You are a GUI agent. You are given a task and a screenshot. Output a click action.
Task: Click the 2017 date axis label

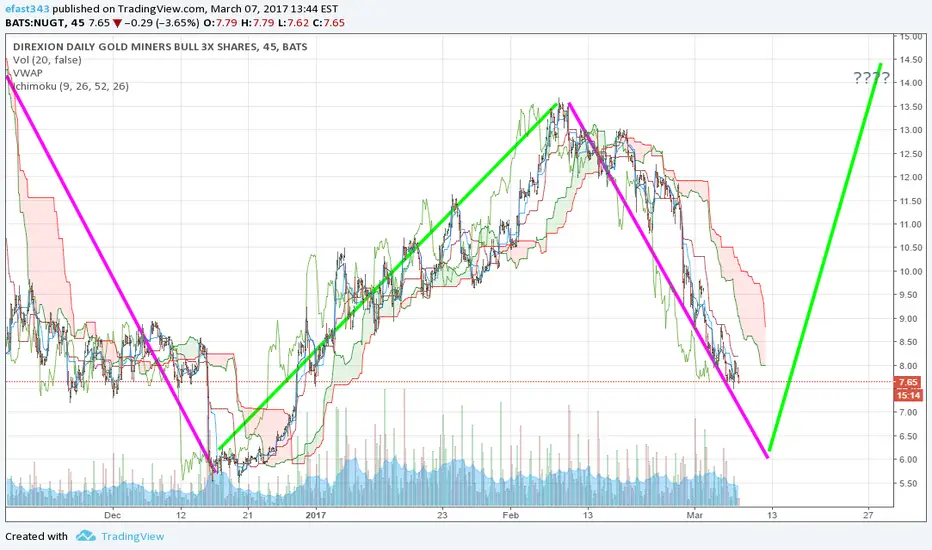pos(316,515)
